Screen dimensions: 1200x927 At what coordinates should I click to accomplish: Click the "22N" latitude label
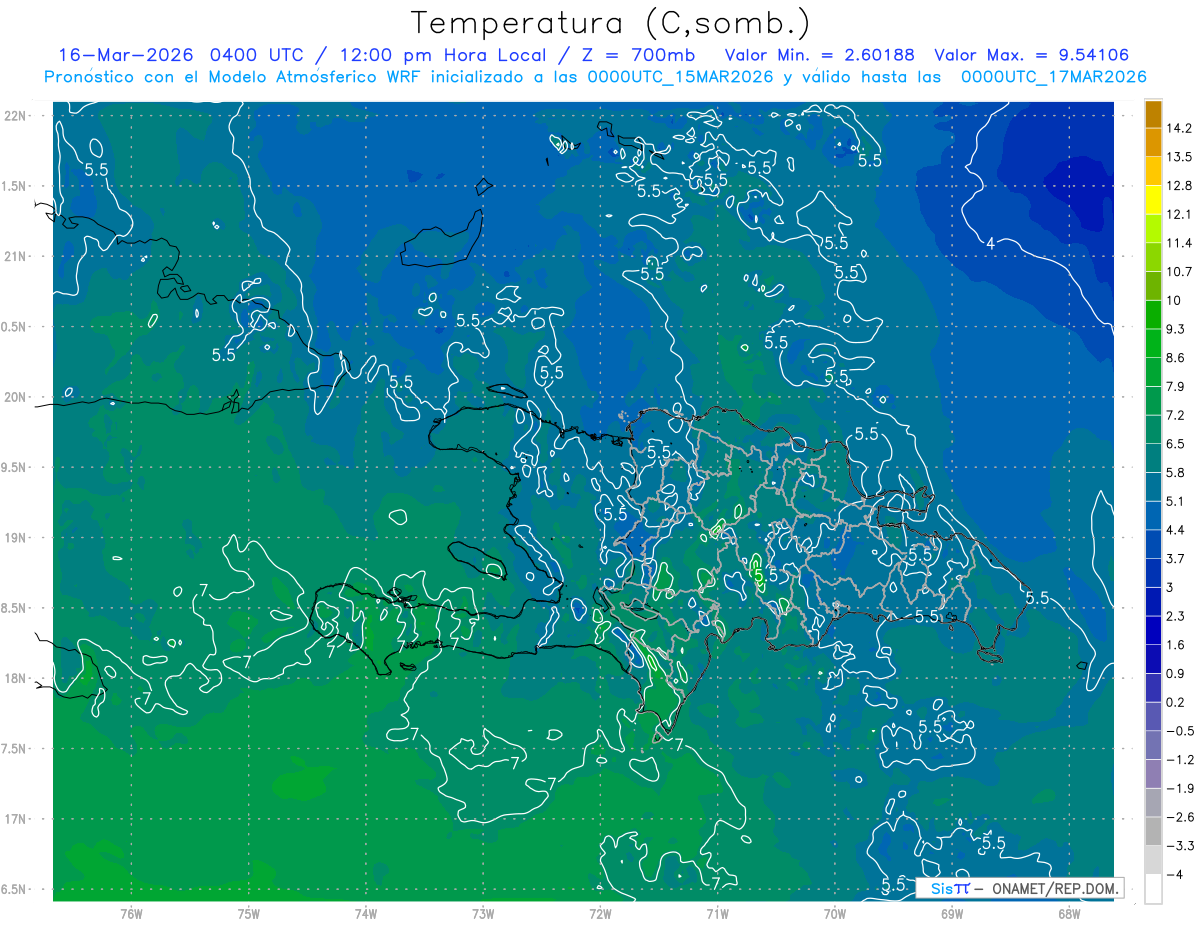coord(16,115)
